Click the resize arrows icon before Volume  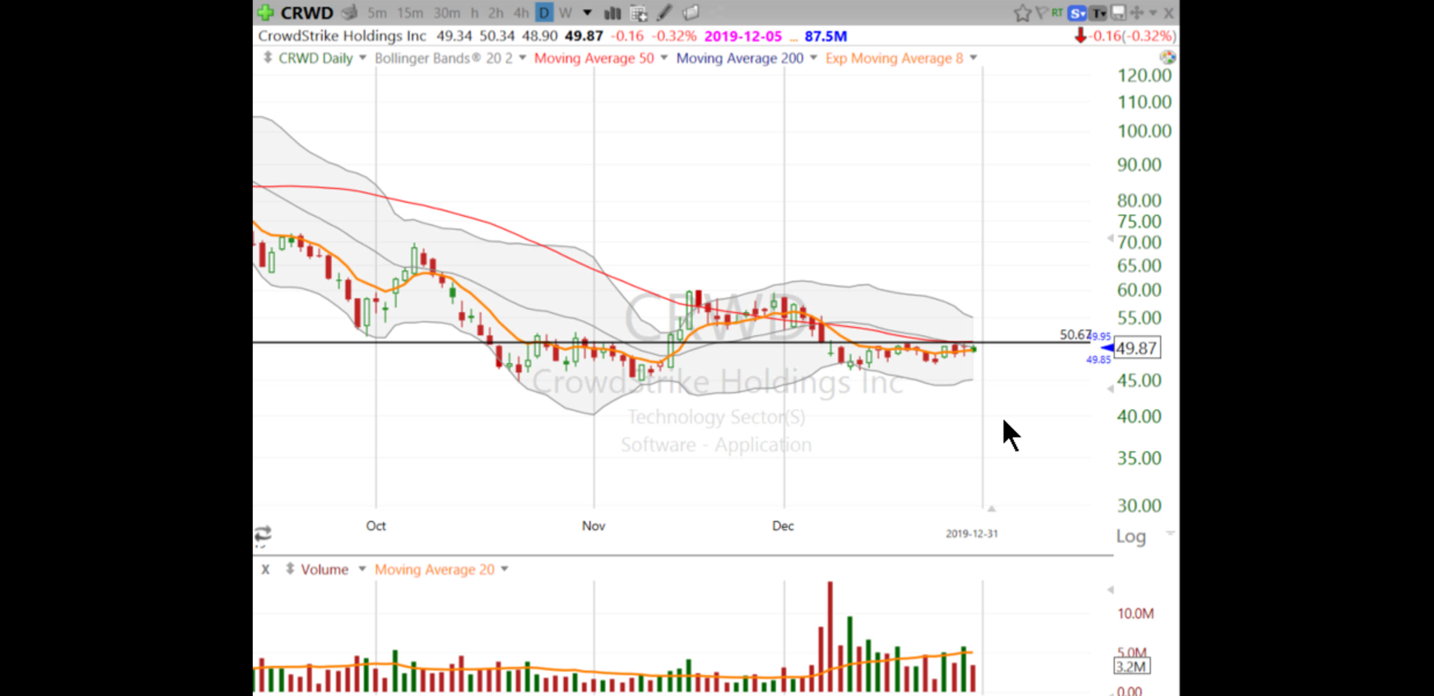[290, 569]
